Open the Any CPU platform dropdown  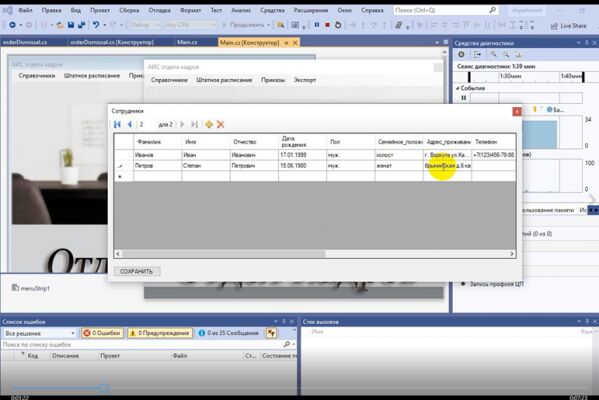[191, 25]
